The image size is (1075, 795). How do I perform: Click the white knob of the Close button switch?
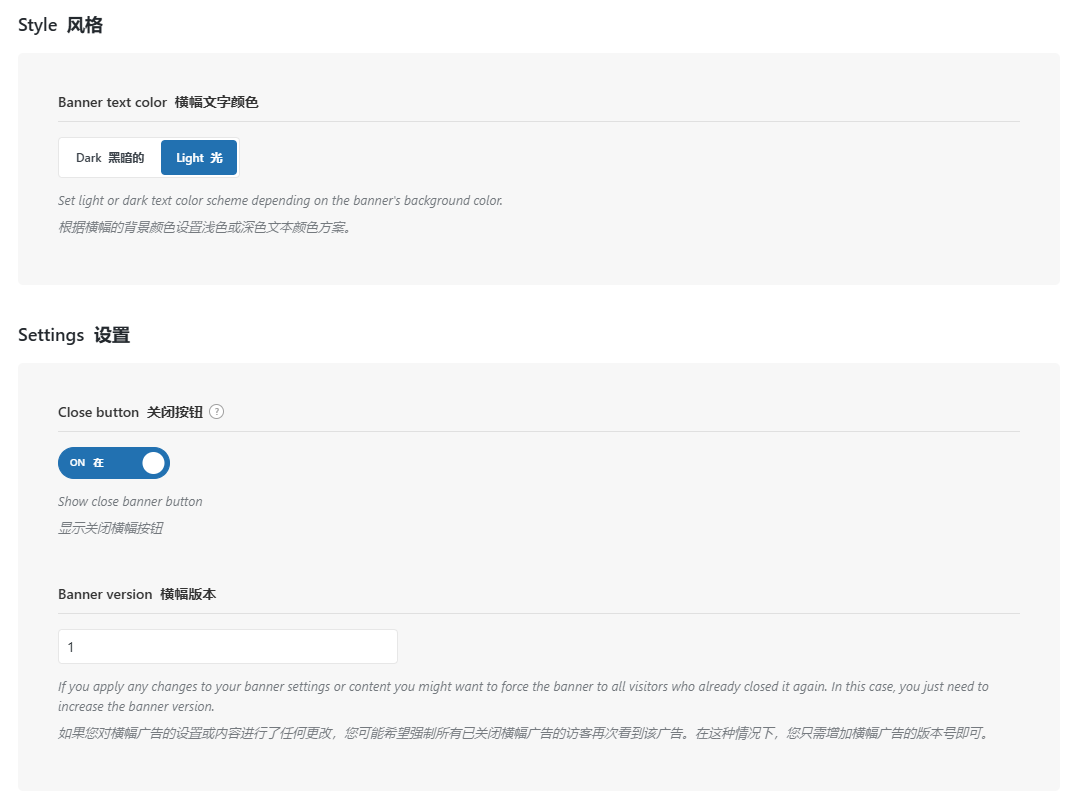[153, 463]
